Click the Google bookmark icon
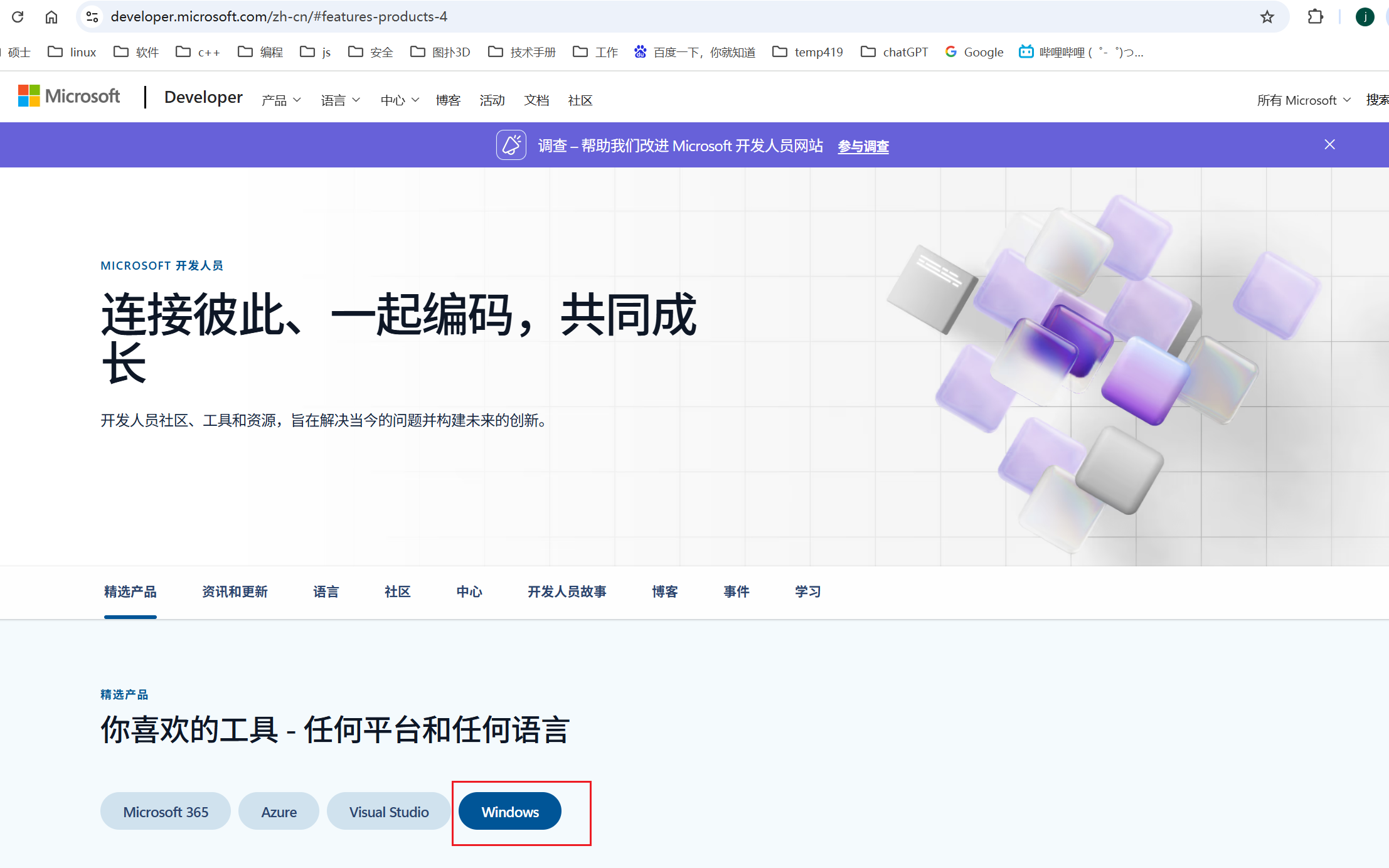Screen dimensions: 1389x868 click(x=951, y=51)
